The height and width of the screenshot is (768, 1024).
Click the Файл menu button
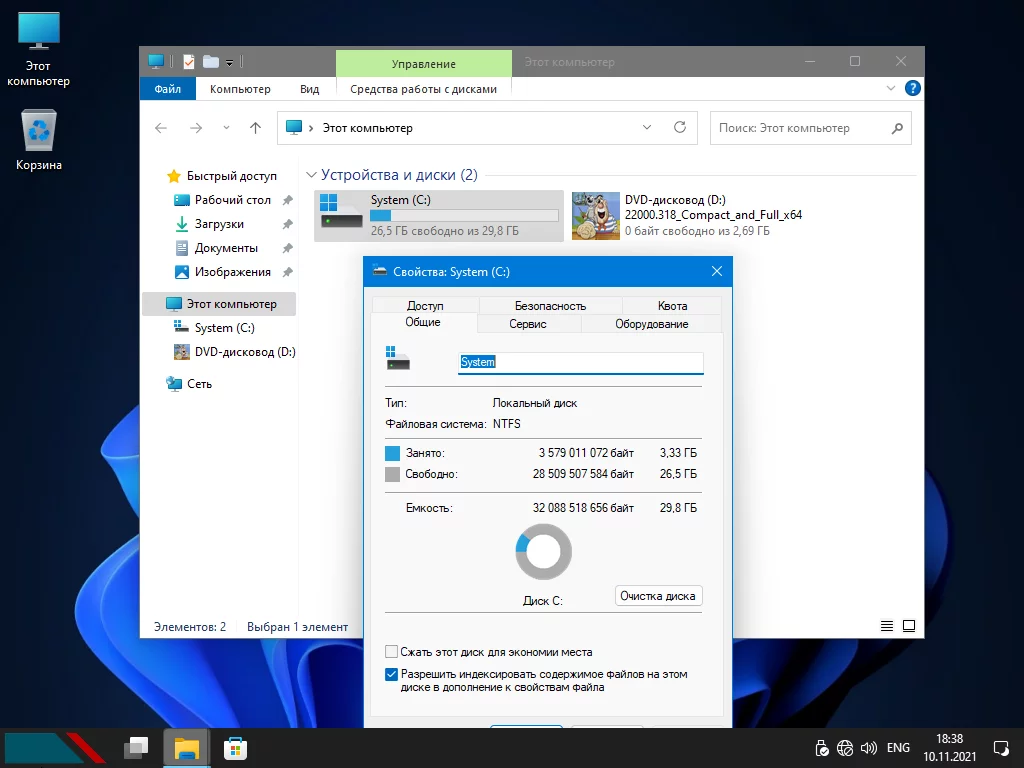click(x=167, y=89)
